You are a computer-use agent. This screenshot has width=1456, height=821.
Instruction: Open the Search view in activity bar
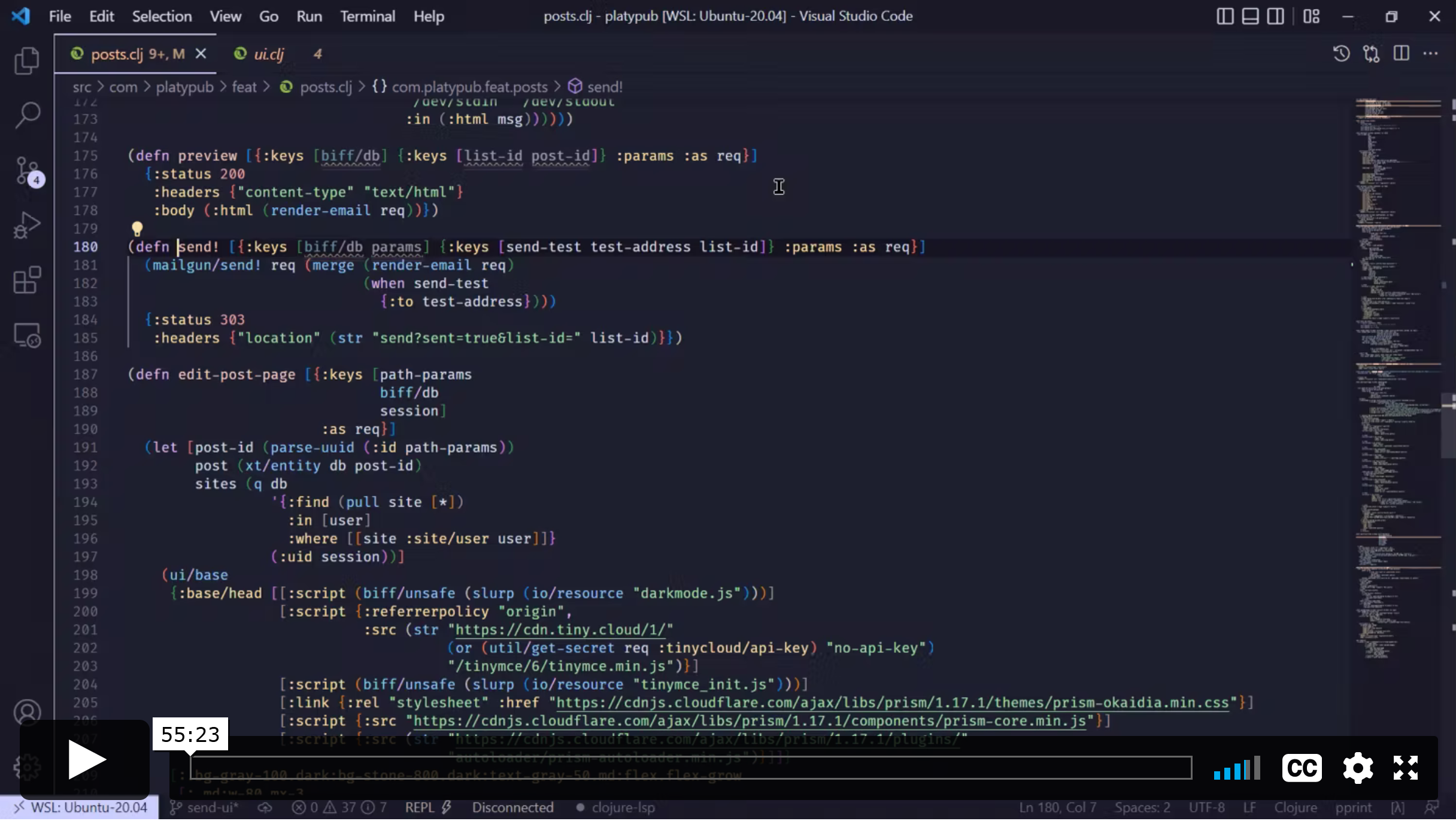click(27, 115)
